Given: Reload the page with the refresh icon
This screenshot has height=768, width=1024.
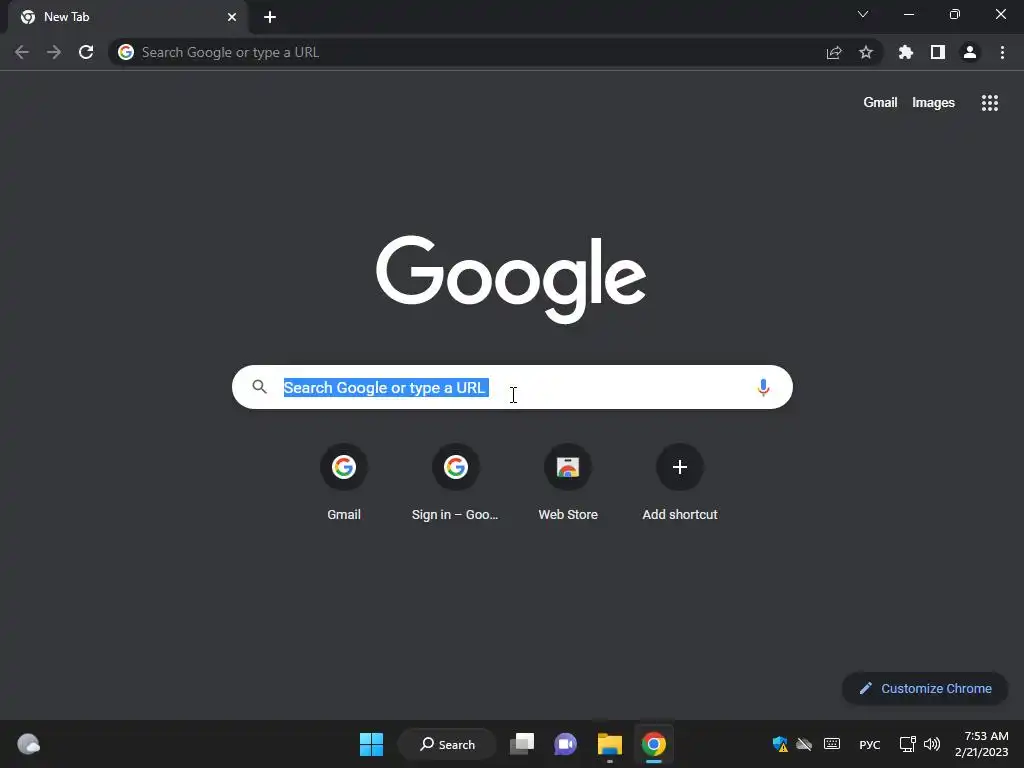Looking at the screenshot, I should click(x=86, y=52).
